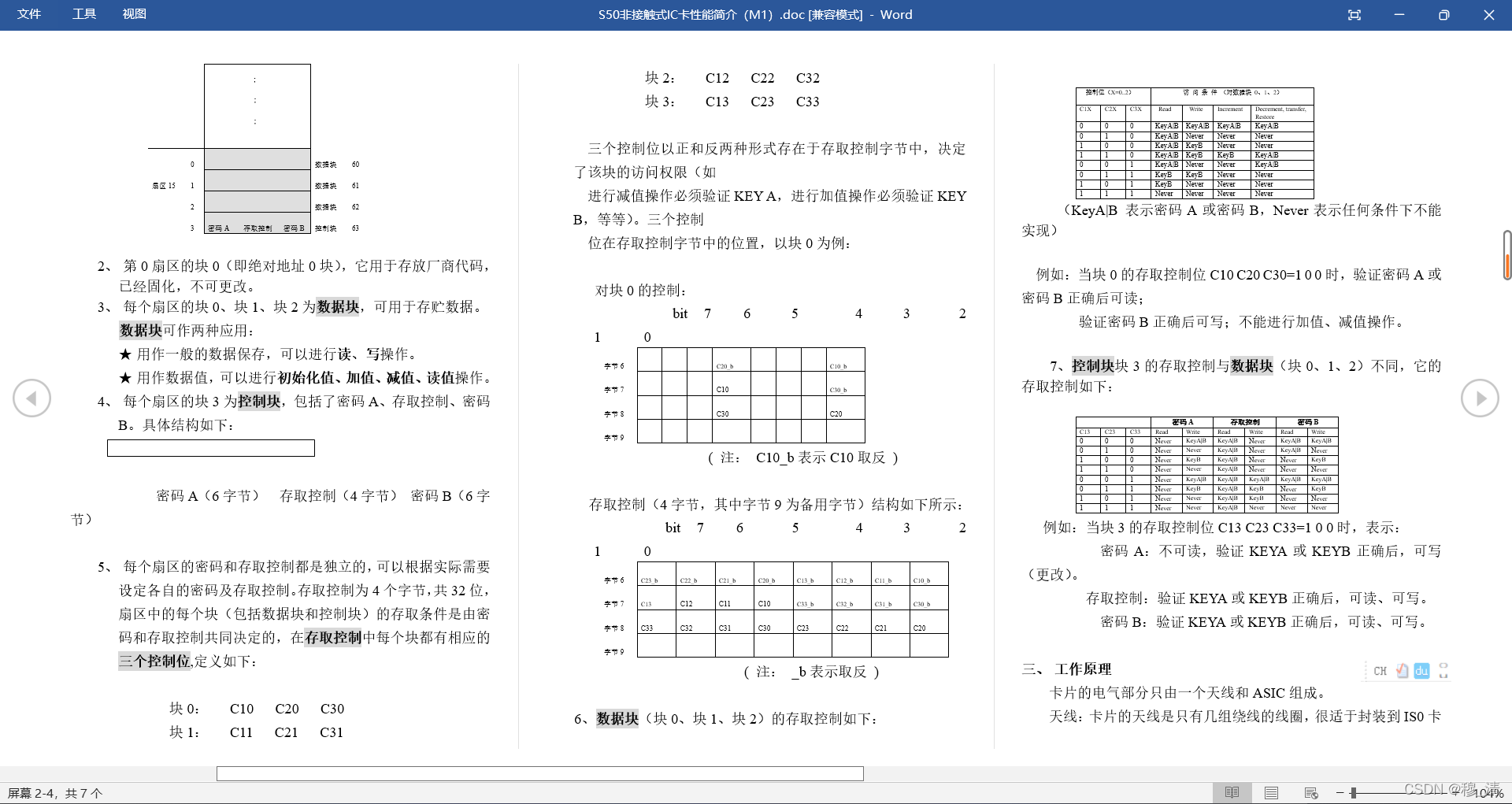
Task: Click the empty text frame under 具体结构如下
Action: point(211,448)
